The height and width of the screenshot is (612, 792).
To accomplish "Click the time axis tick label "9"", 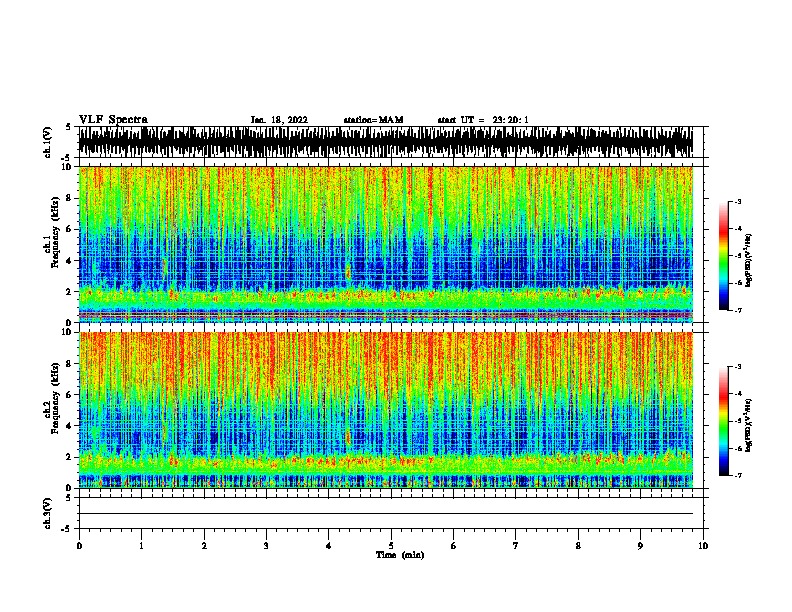I will click(x=640, y=546).
